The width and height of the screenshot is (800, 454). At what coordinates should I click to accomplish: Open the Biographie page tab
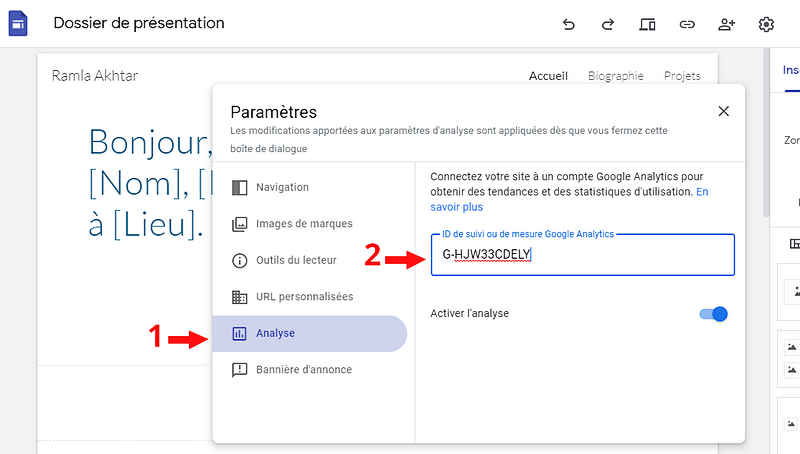(615, 76)
